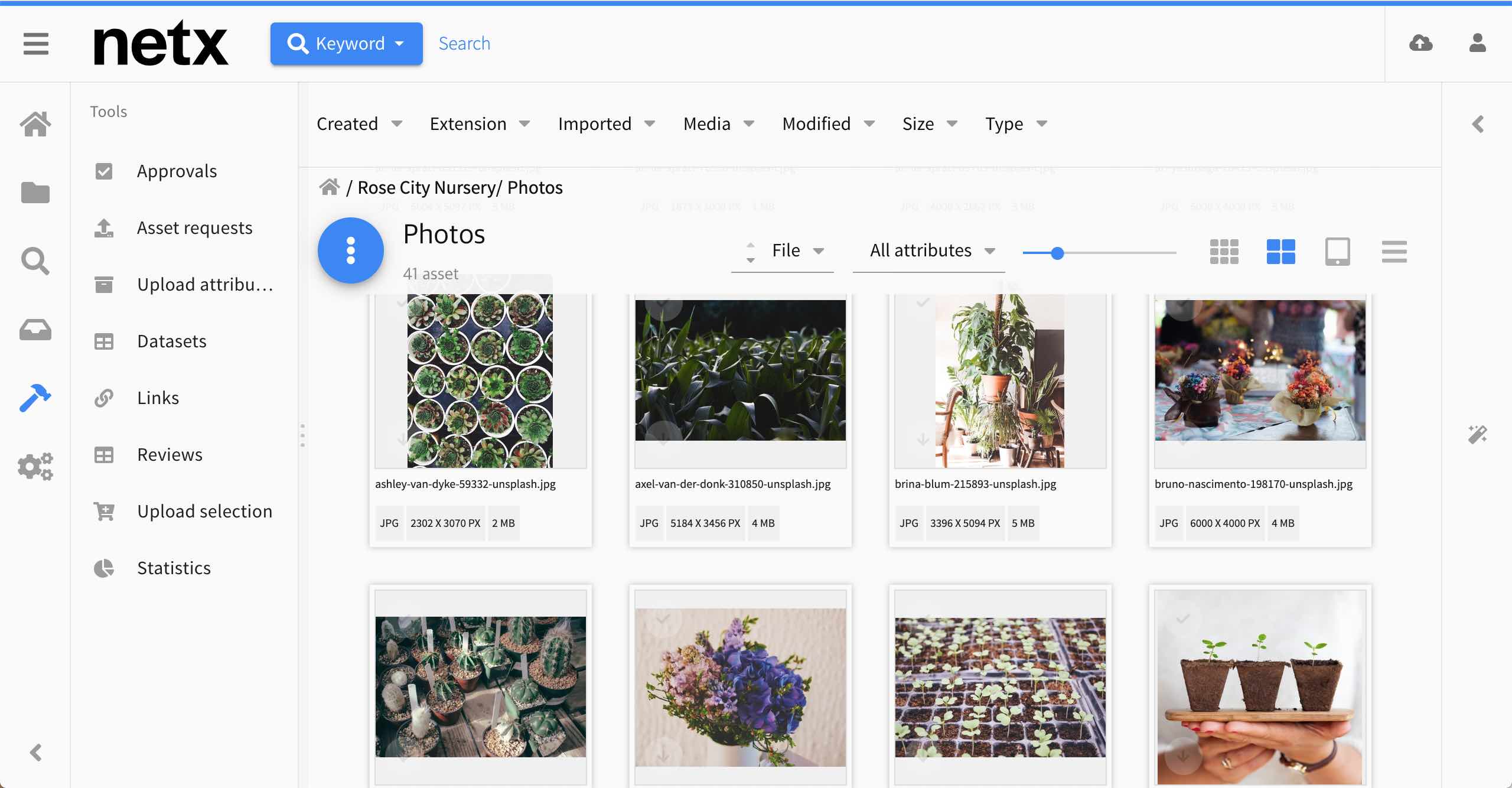1512x788 pixels.
Task: Open the user profile icon
Action: (1477, 43)
